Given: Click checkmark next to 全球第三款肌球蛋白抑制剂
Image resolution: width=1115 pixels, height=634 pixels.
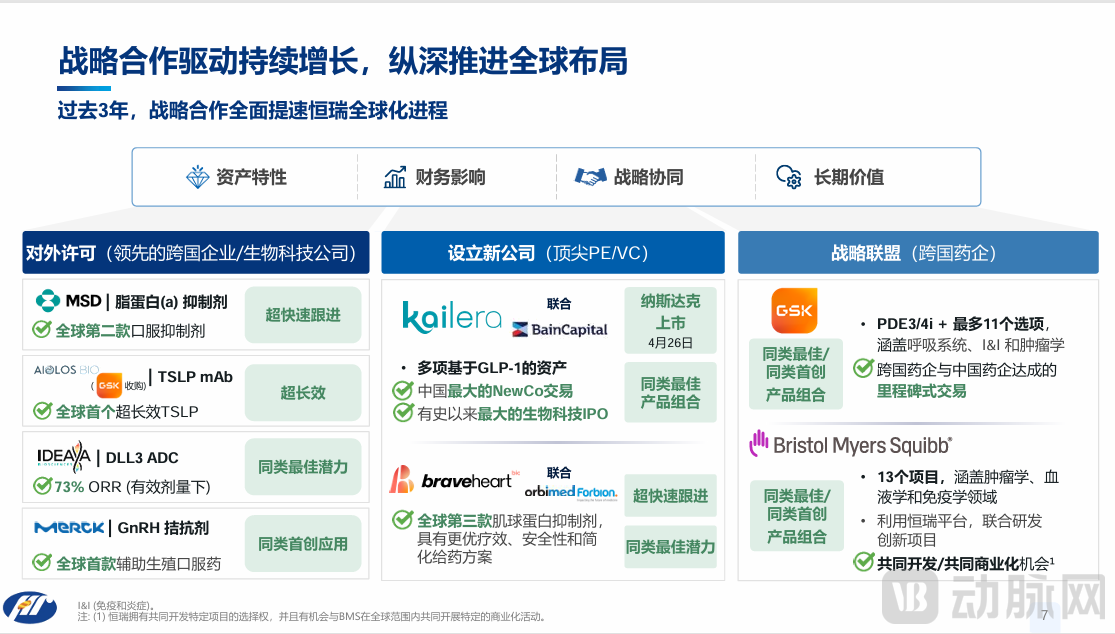Looking at the screenshot, I should click(x=402, y=520).
